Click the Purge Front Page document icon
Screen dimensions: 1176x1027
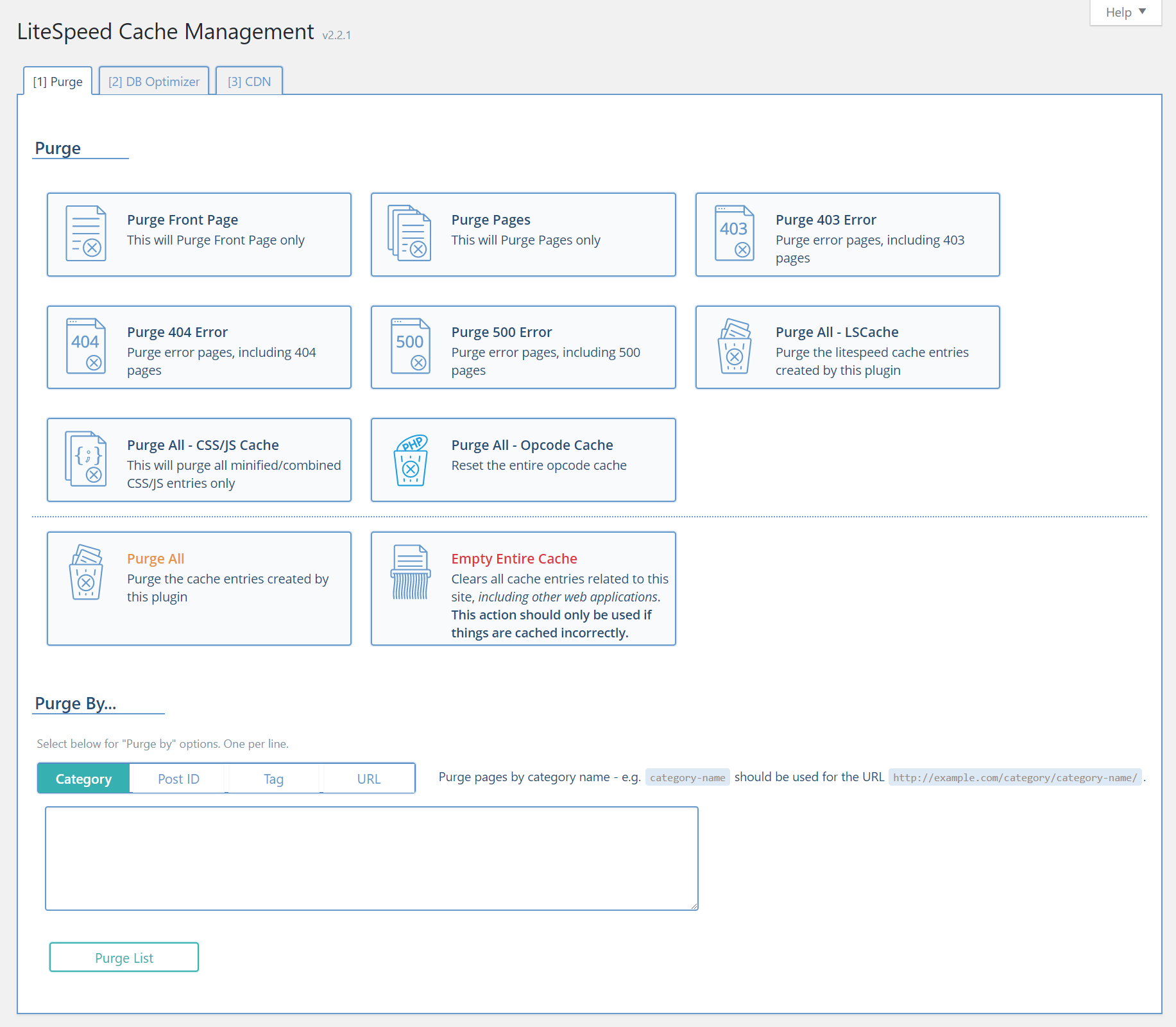point(86,234)
